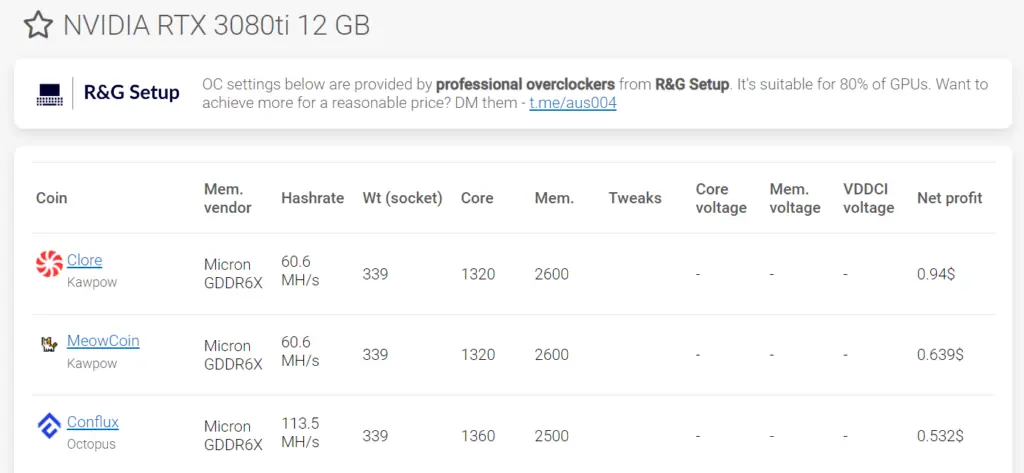The height and width of the screenshot is (473, 1024).
Task: Click the NVIDIA RTX 3080ti 12 GB title
Action: coord(216,25)
